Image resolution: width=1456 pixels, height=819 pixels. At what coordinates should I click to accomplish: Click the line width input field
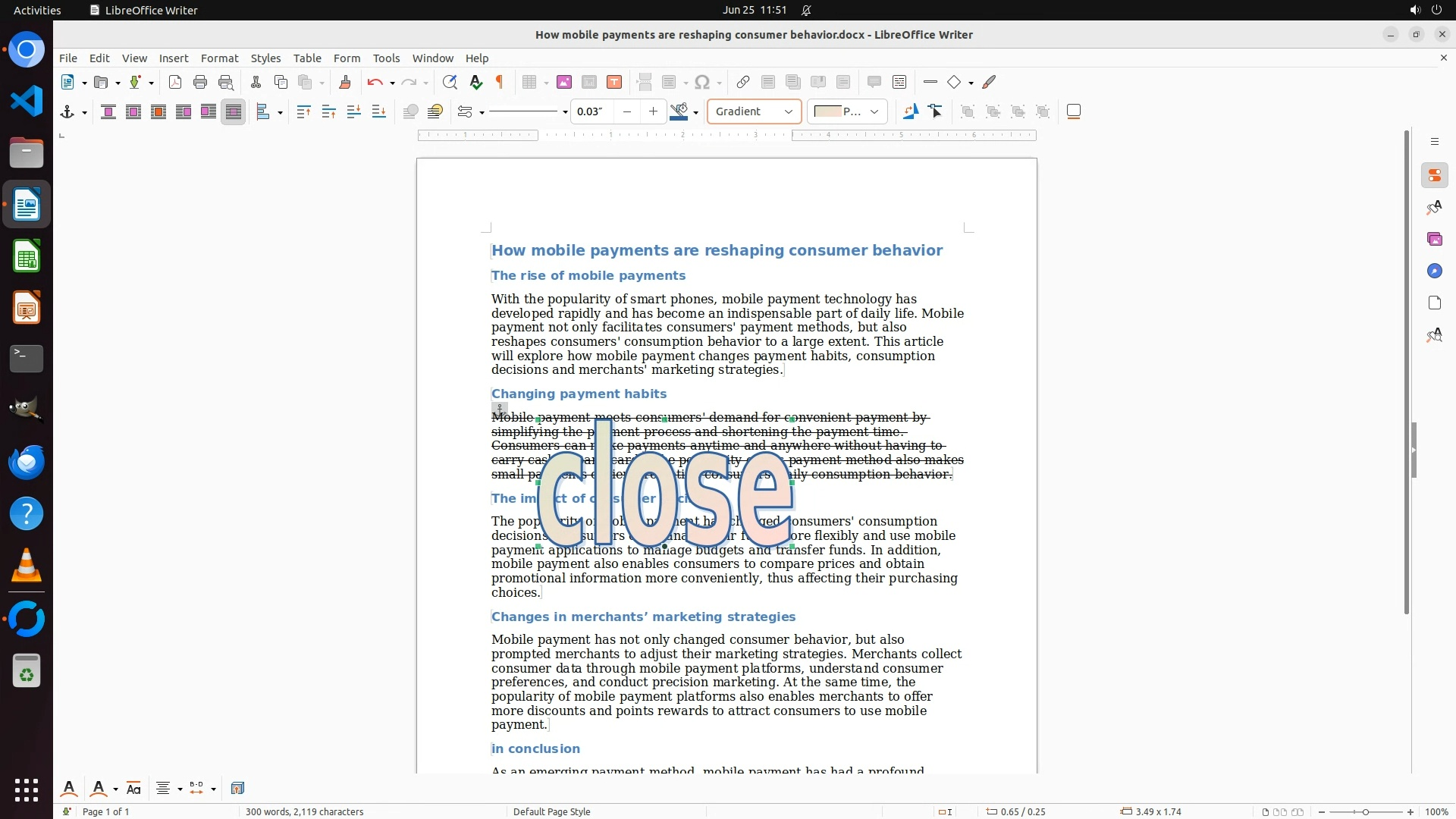tap(591, 111)
